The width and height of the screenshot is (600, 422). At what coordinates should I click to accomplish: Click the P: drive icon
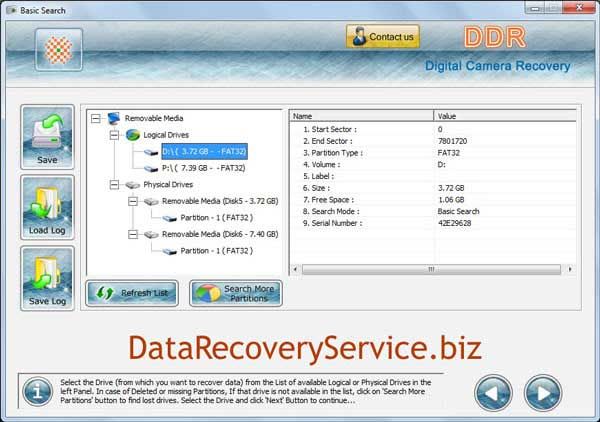tap(151, 169)
